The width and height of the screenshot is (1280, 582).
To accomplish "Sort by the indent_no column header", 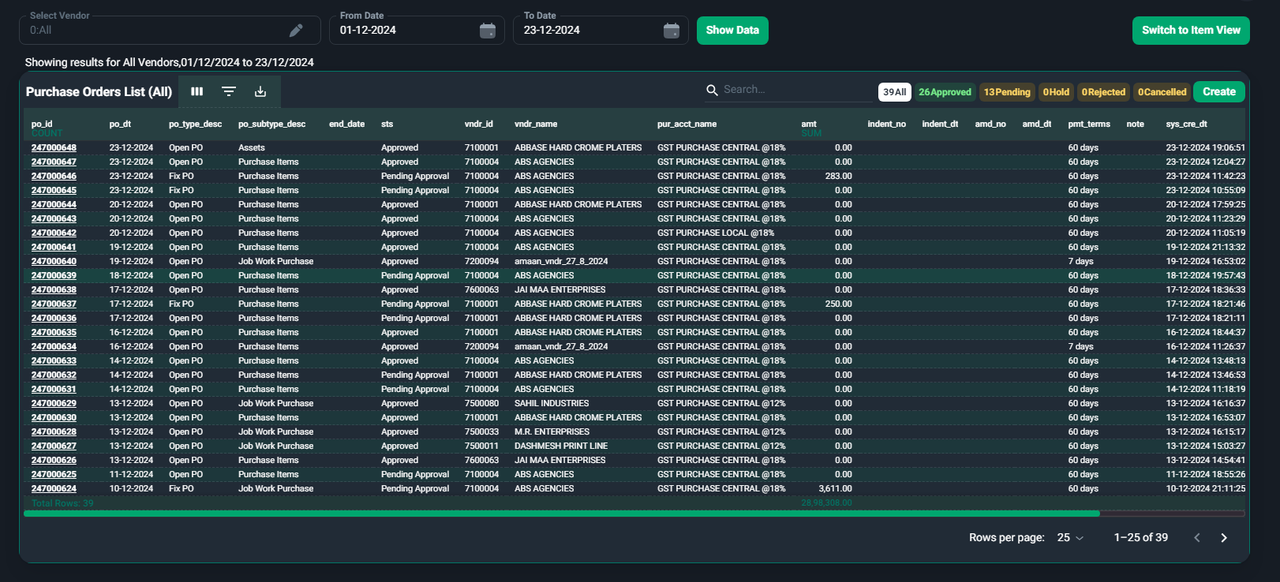I will click(x=887, y=124).
